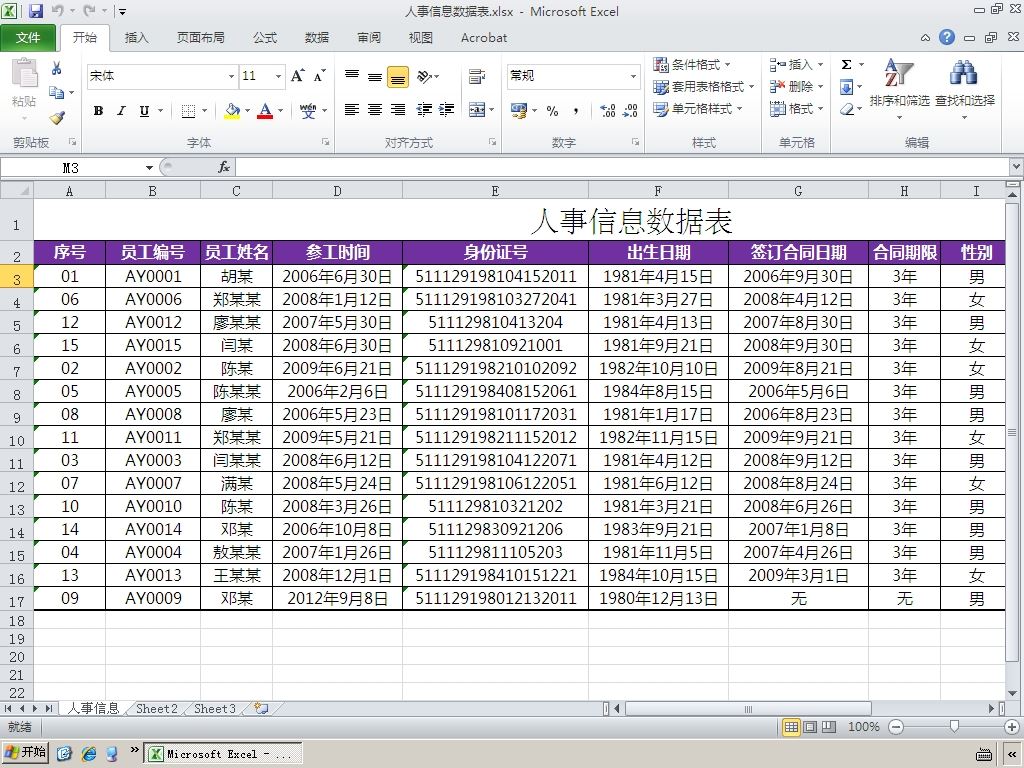Click the decrease indent icon

(x=424, y=109)
